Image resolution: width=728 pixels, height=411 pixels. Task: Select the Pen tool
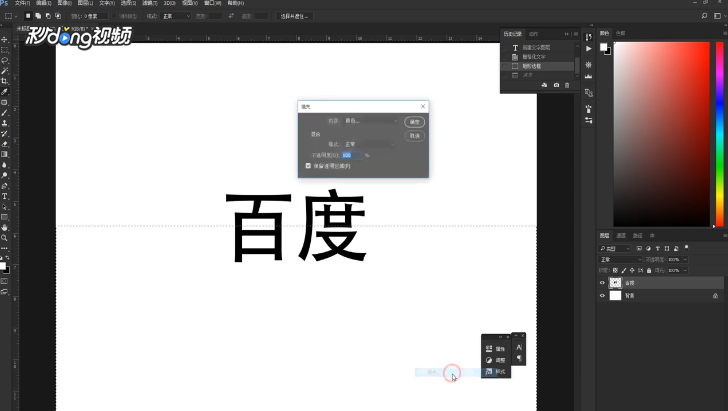point(5,186)
